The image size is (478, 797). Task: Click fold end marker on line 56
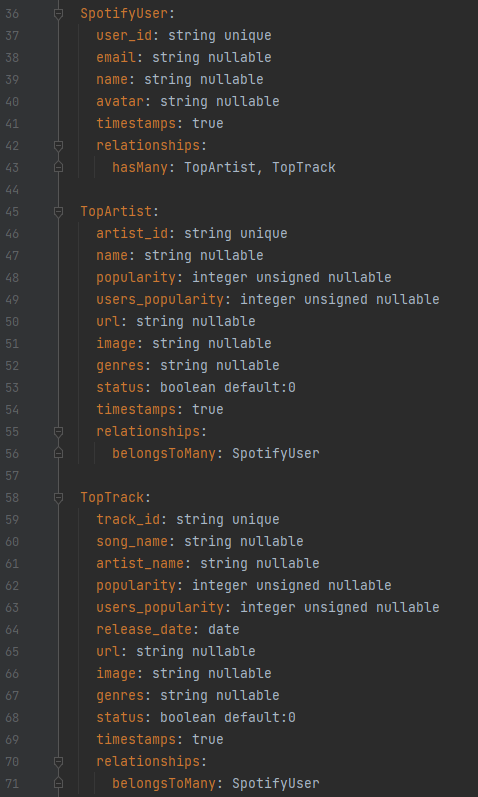[58, 453]
